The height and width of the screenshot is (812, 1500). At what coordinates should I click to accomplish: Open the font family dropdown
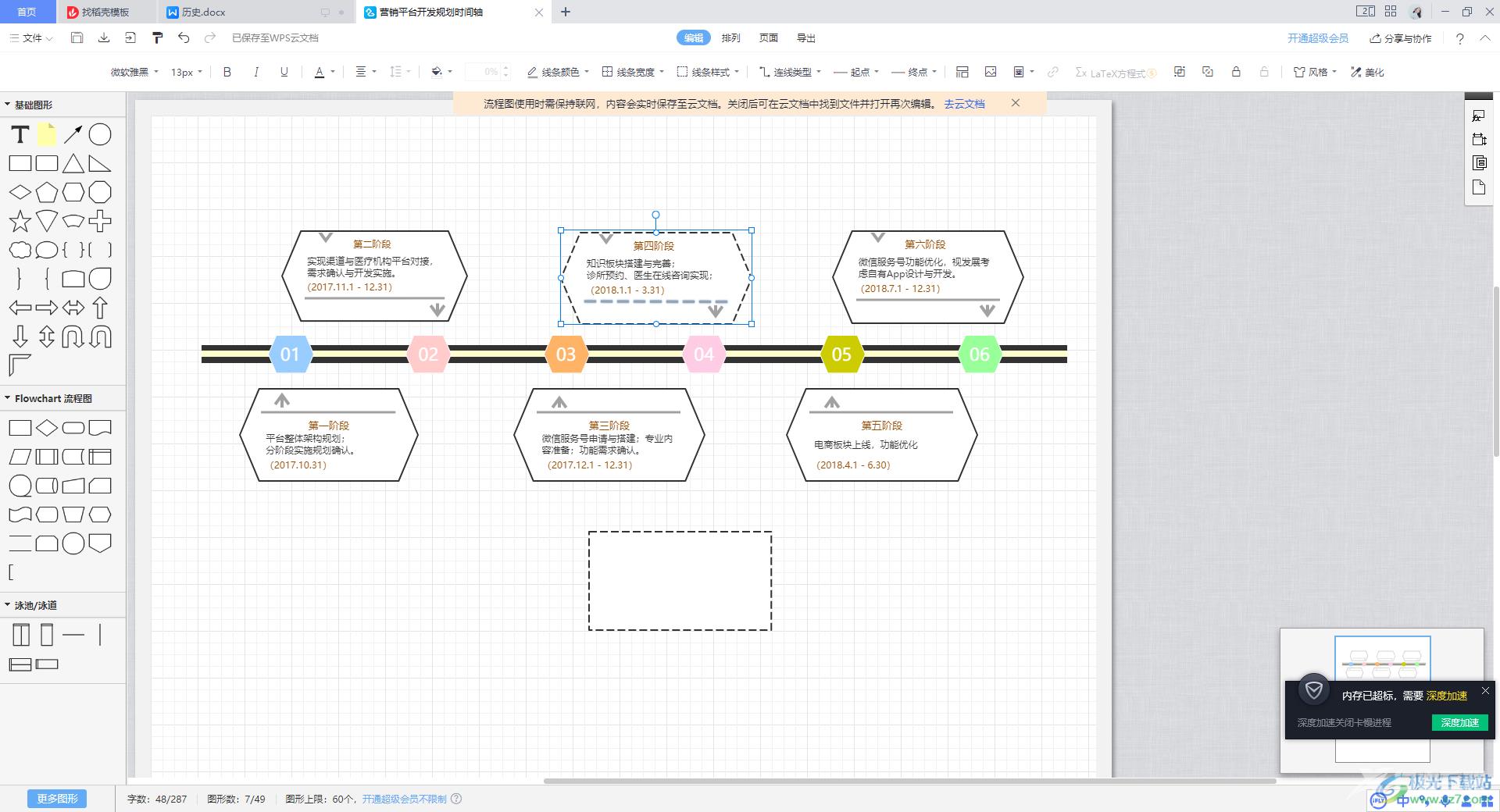134,72
